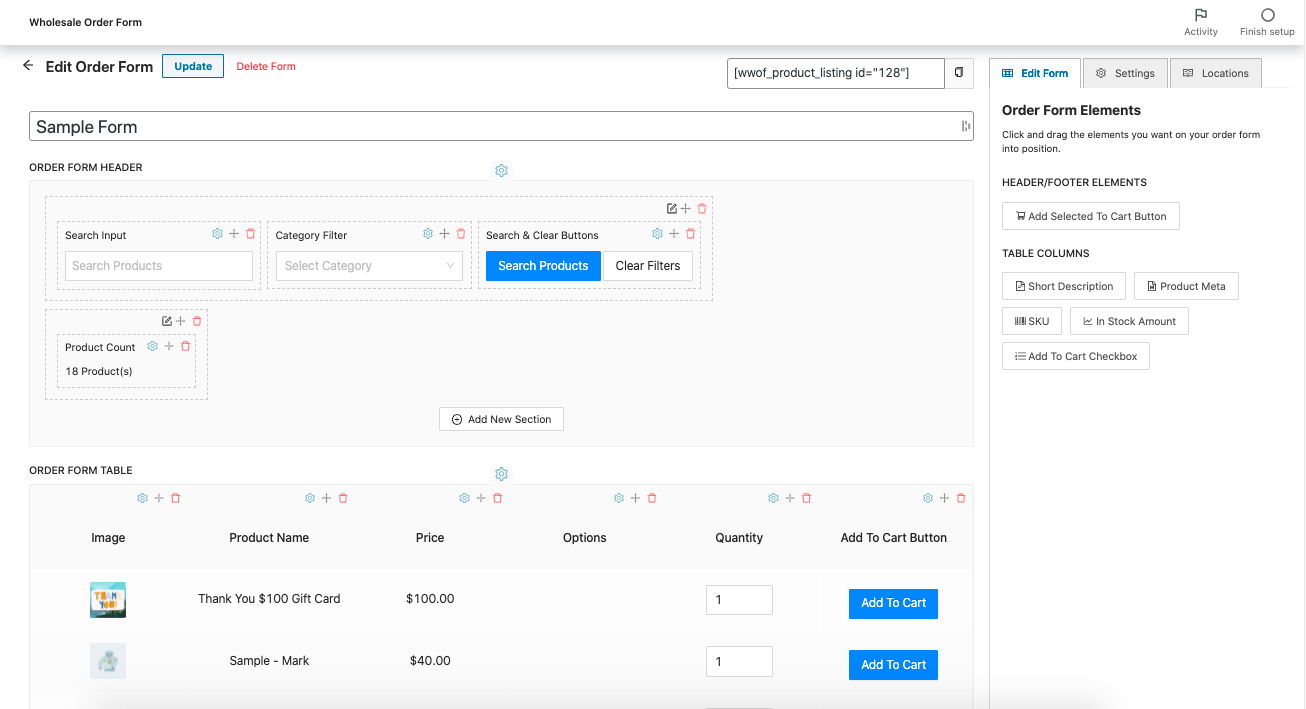Click the Add To Cart Checkbox element
This screenshot has width=1306, height=709.
tap(1075, 356)
